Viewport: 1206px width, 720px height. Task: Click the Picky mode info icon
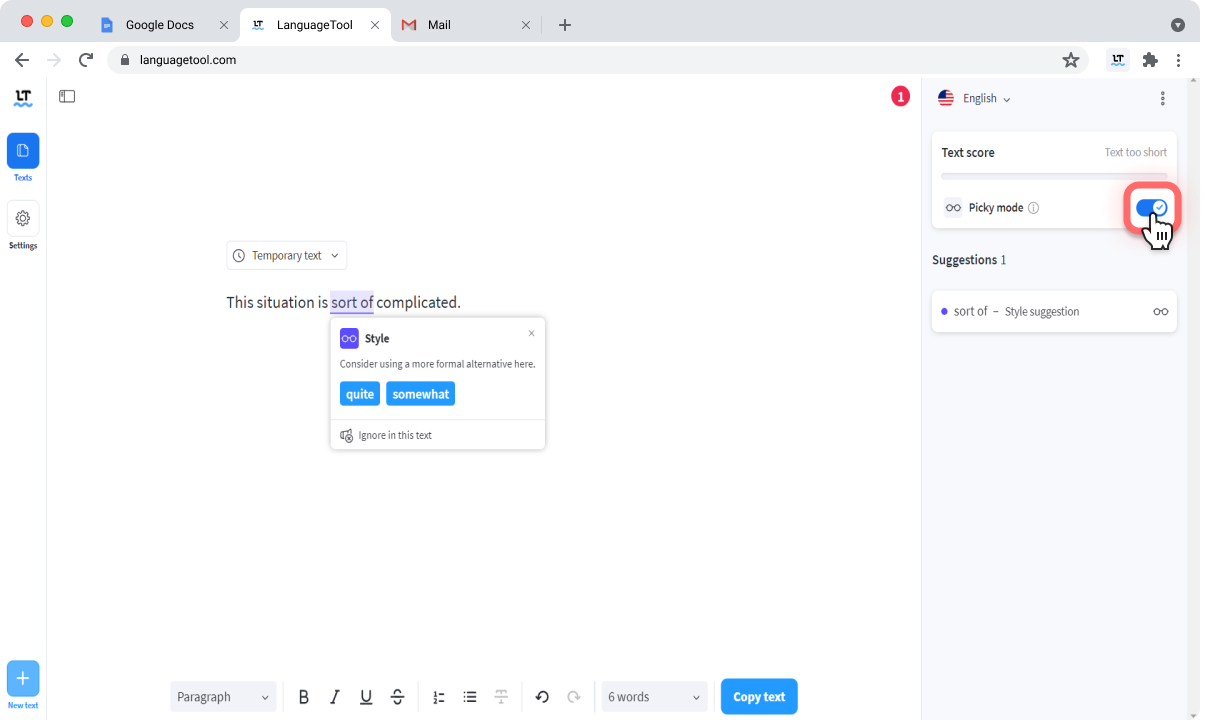[x=1034, y=208]
